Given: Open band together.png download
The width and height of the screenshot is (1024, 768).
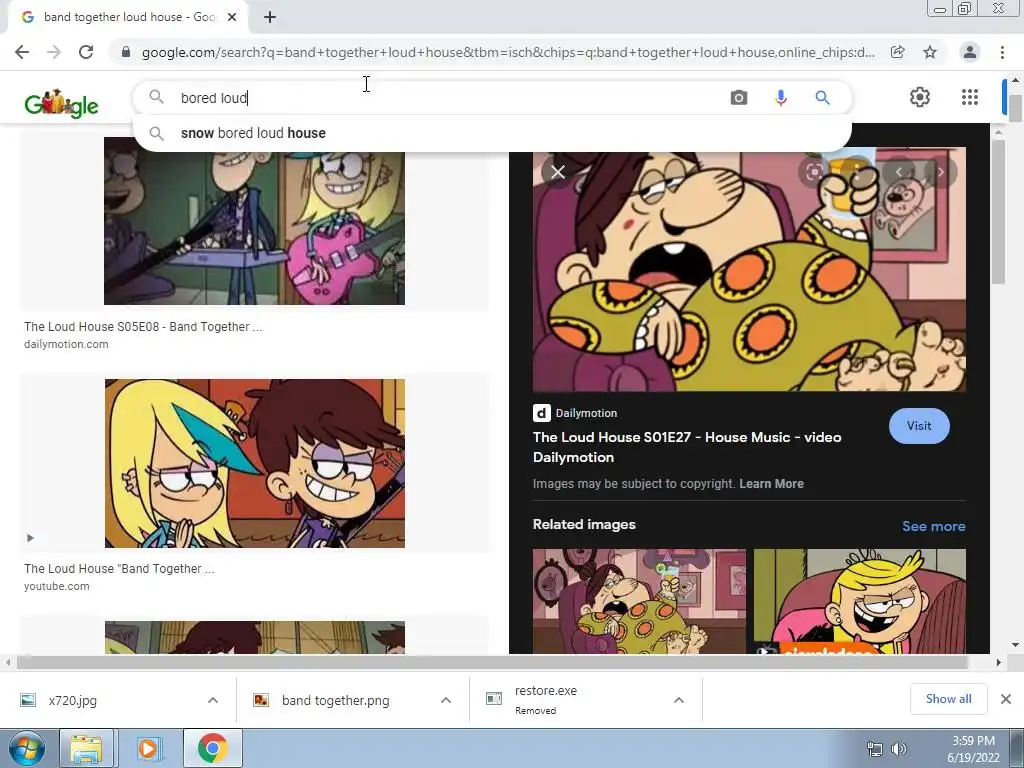Looking at the screenshot, I should 335,701.
